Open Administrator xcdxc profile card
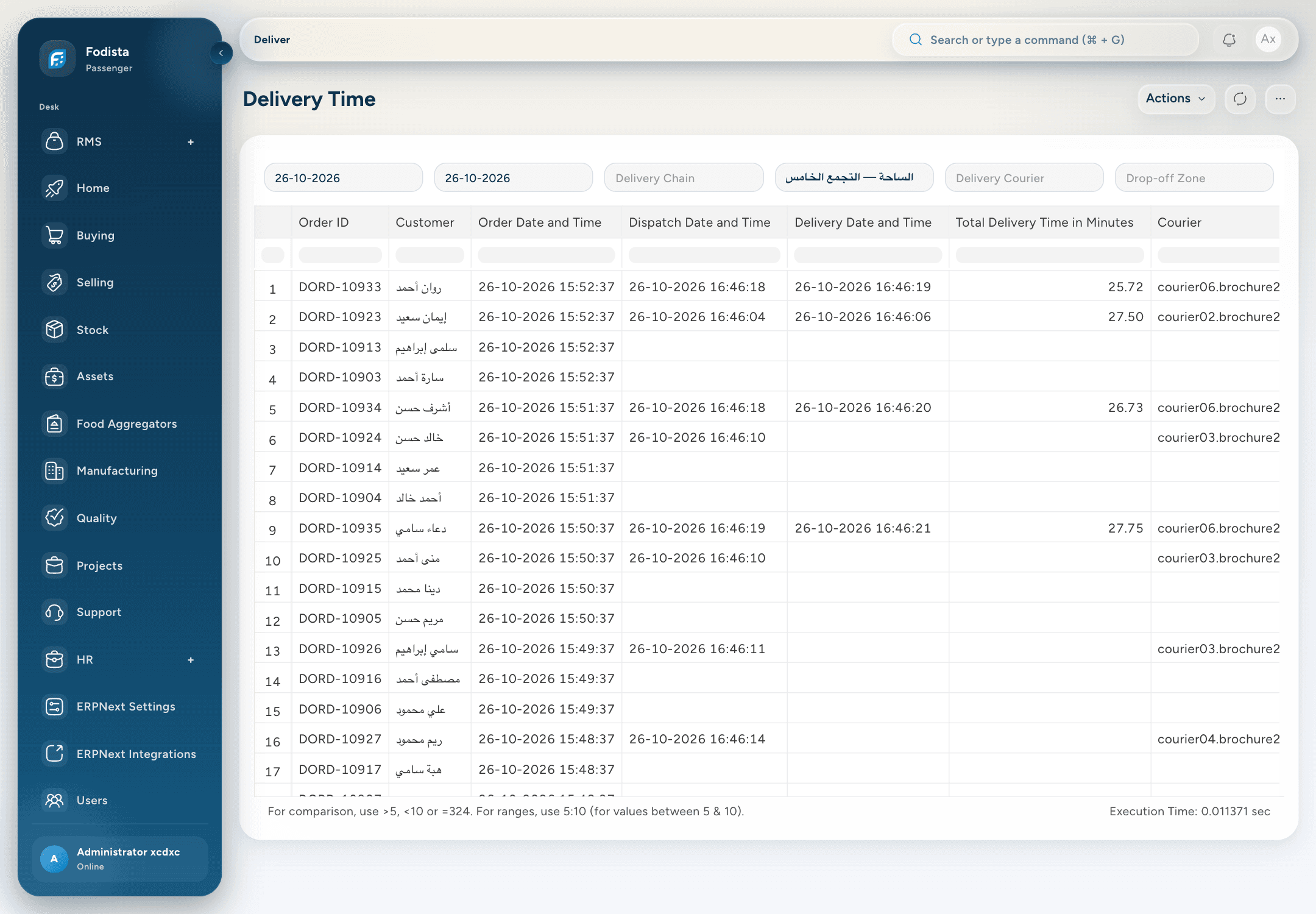Viewport: 1316px width, 914px height. (x=120, y=859)
